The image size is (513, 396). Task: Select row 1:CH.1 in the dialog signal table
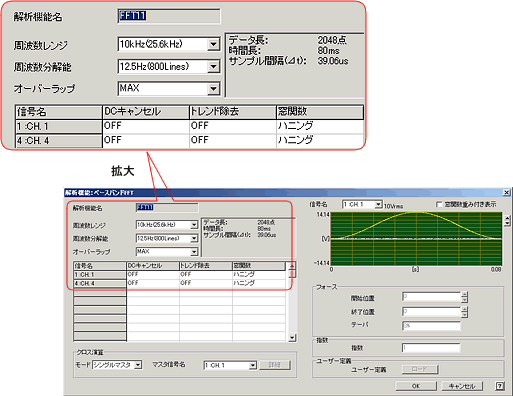coord(100,275)
